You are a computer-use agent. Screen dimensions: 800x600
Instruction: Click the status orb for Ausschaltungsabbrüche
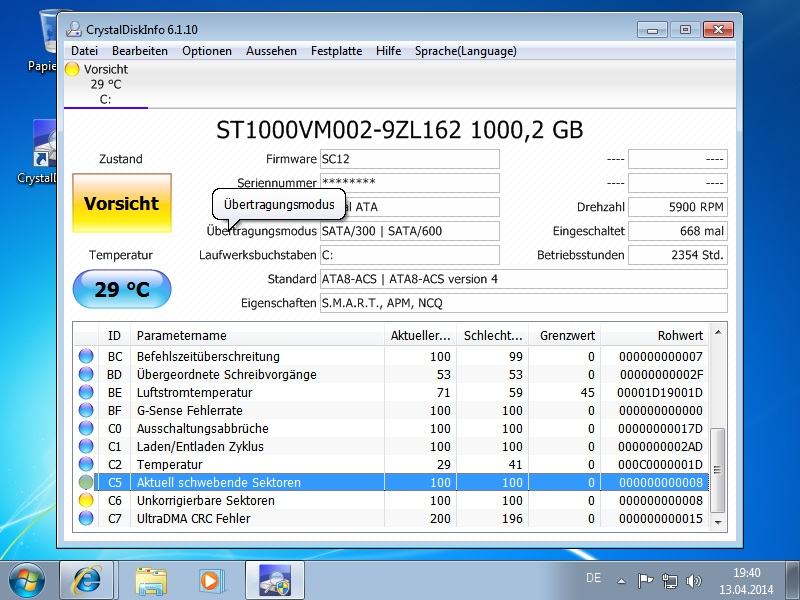86,428
